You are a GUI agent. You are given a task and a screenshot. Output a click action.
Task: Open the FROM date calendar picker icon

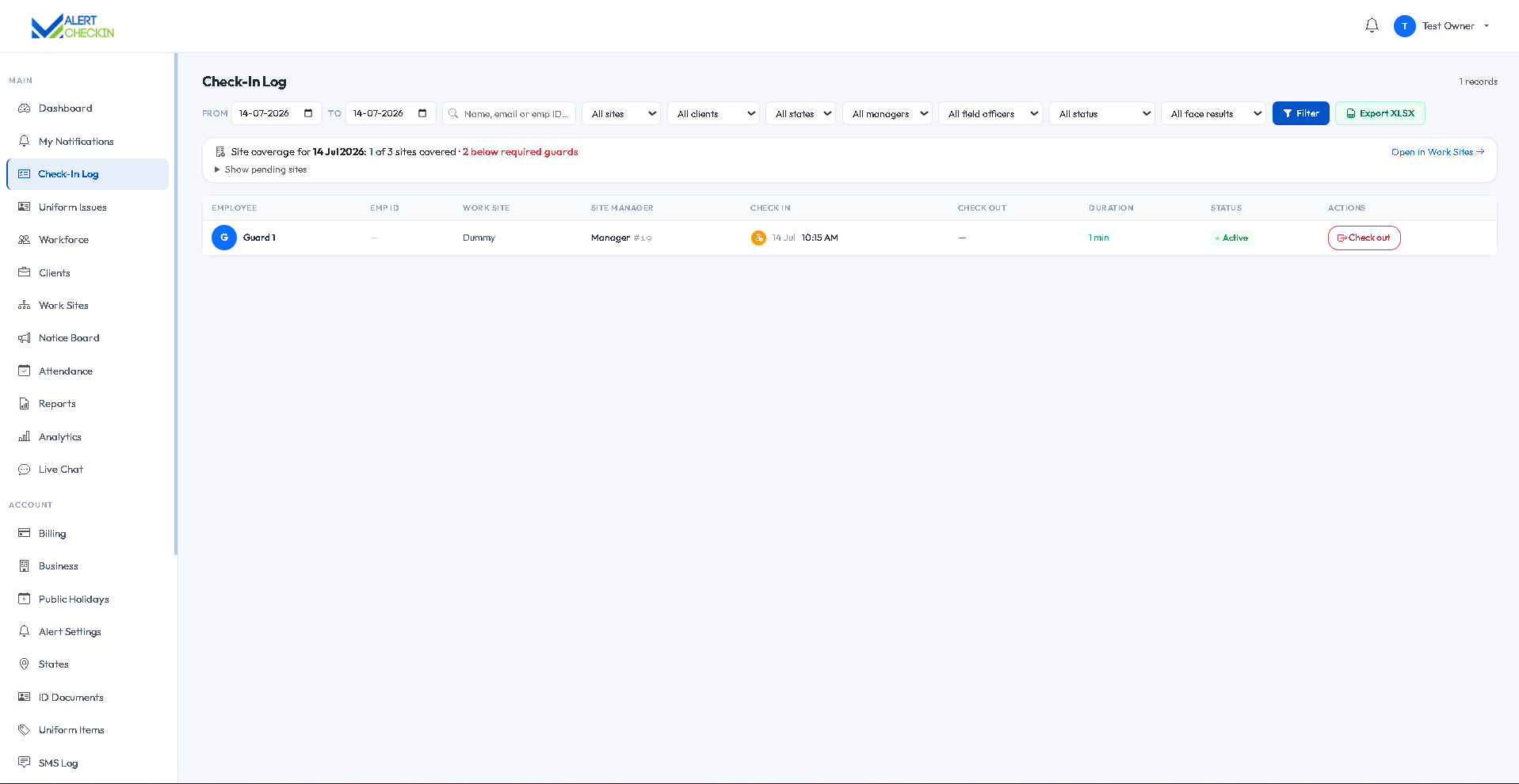click(308, 113)
